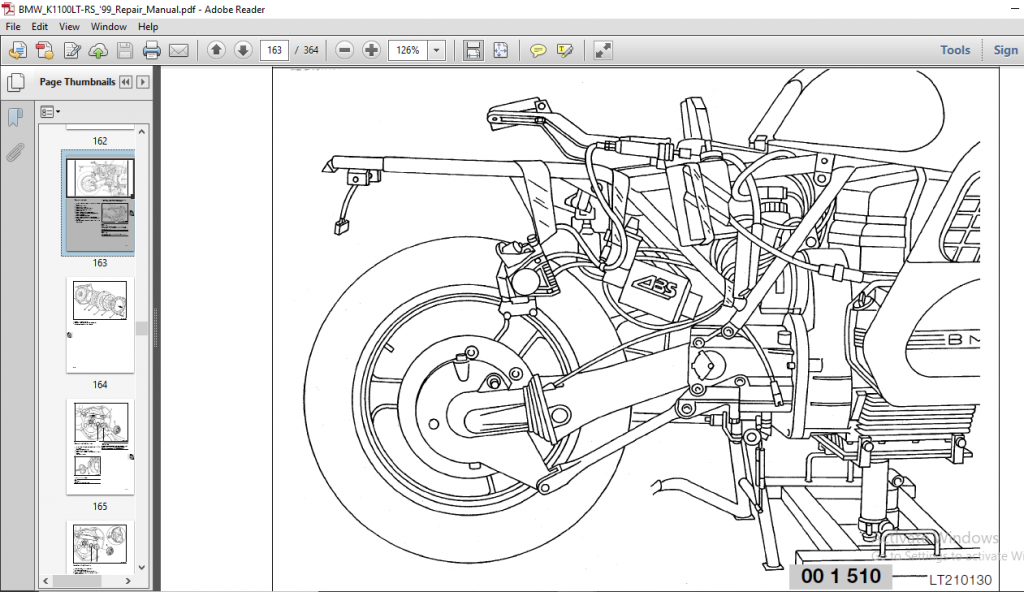
Task: Click the page number field showing 163
Action: [274, 50]
